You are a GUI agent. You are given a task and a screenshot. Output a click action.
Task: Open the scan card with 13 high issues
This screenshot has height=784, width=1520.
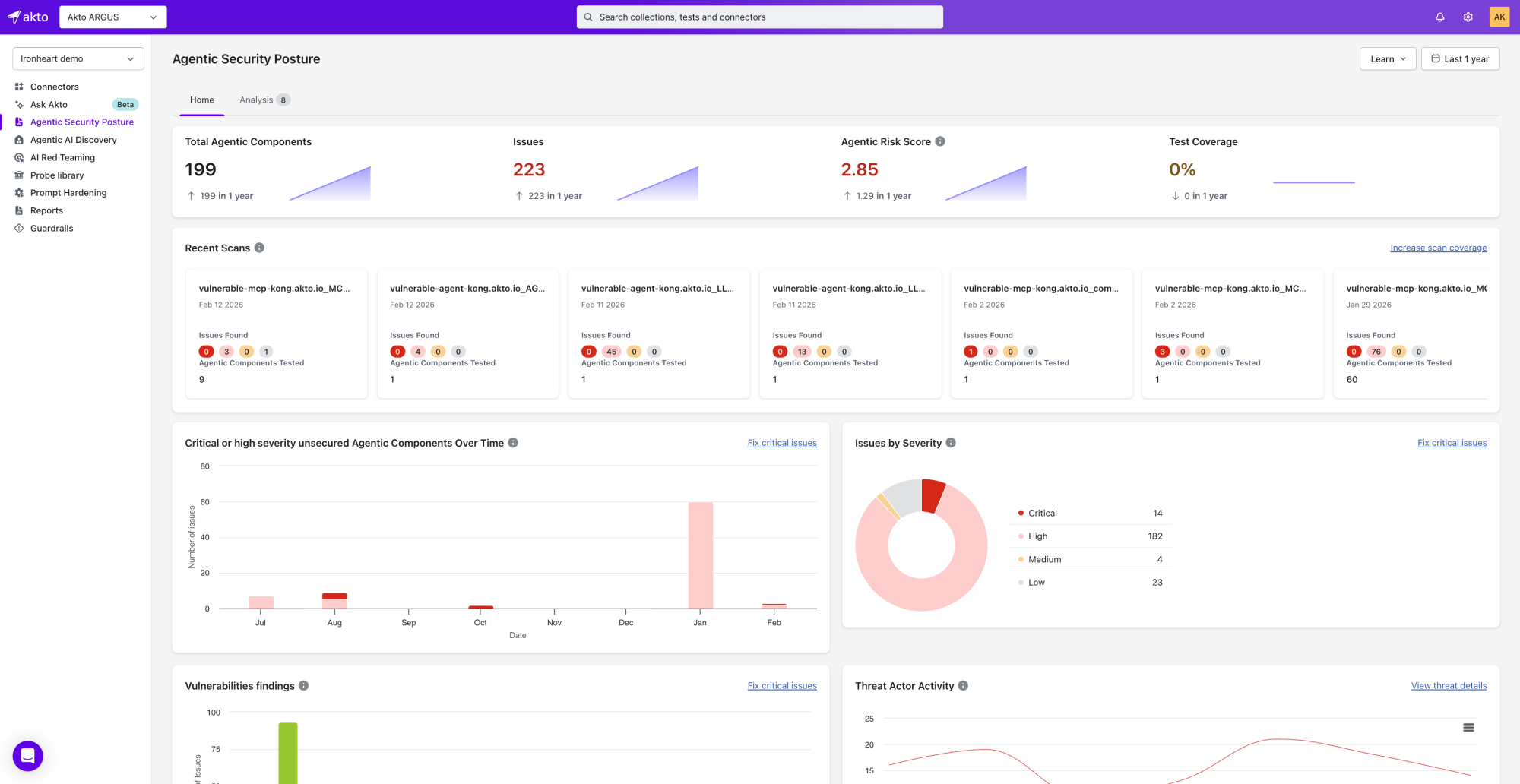click(850, 334)
